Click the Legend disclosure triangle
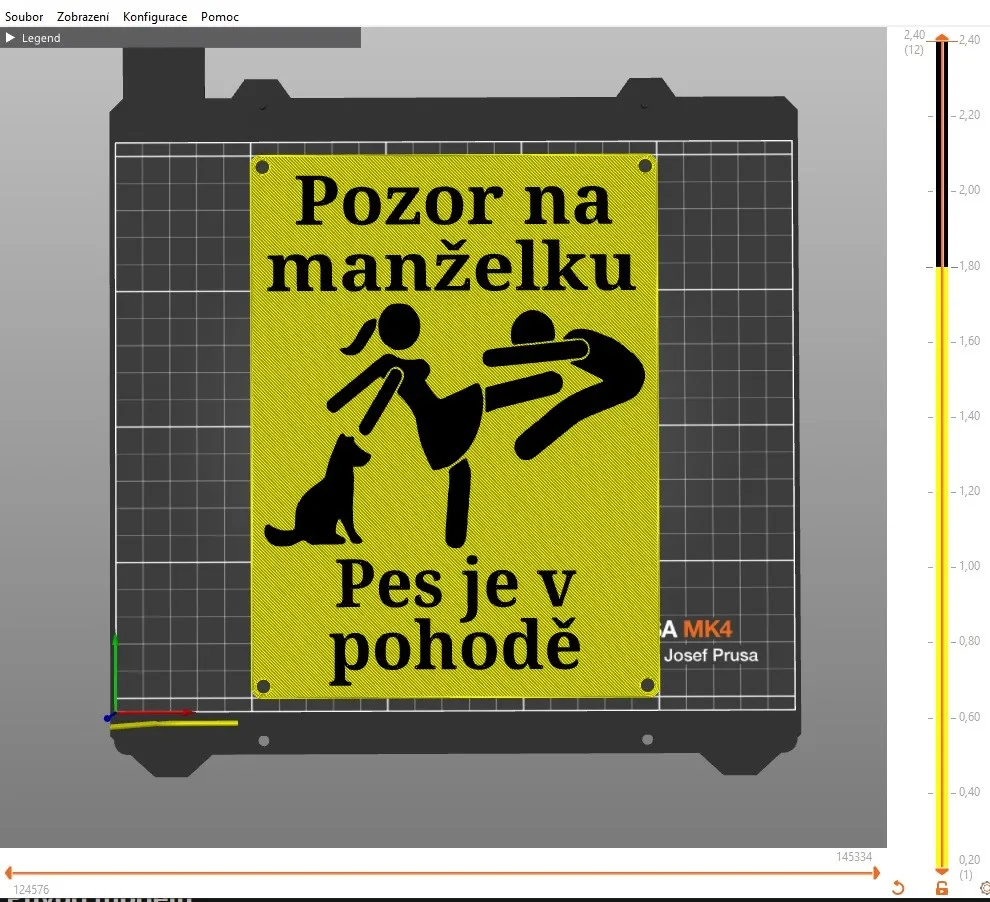The width and height of the screenshot is (990, 902). point(10,37)
